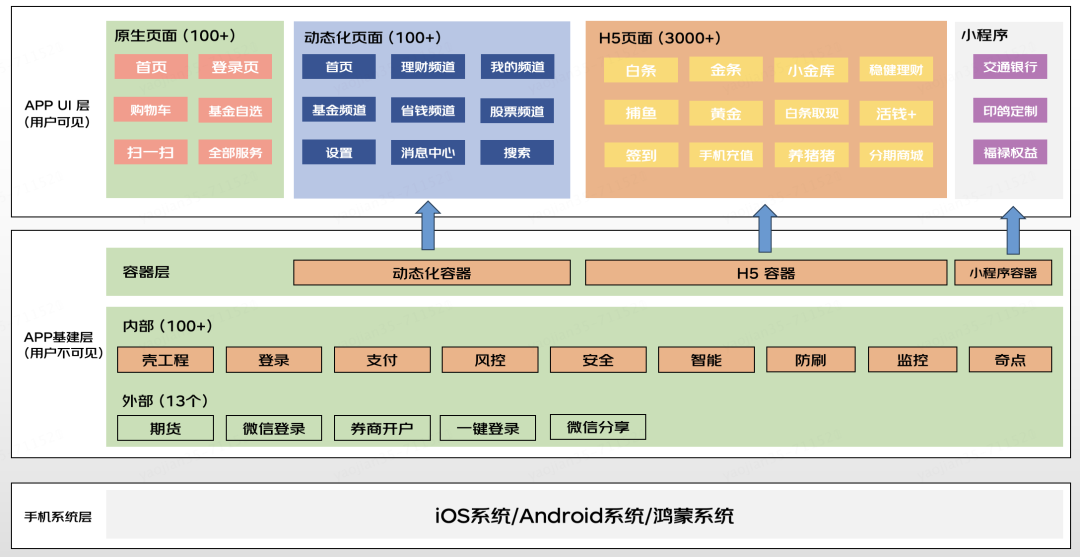Image resolution: width=1080 pixels, height=557 pixels.
Task: Click the 我的频道 box
Action: pyautogui.click(x=517, y=67)
